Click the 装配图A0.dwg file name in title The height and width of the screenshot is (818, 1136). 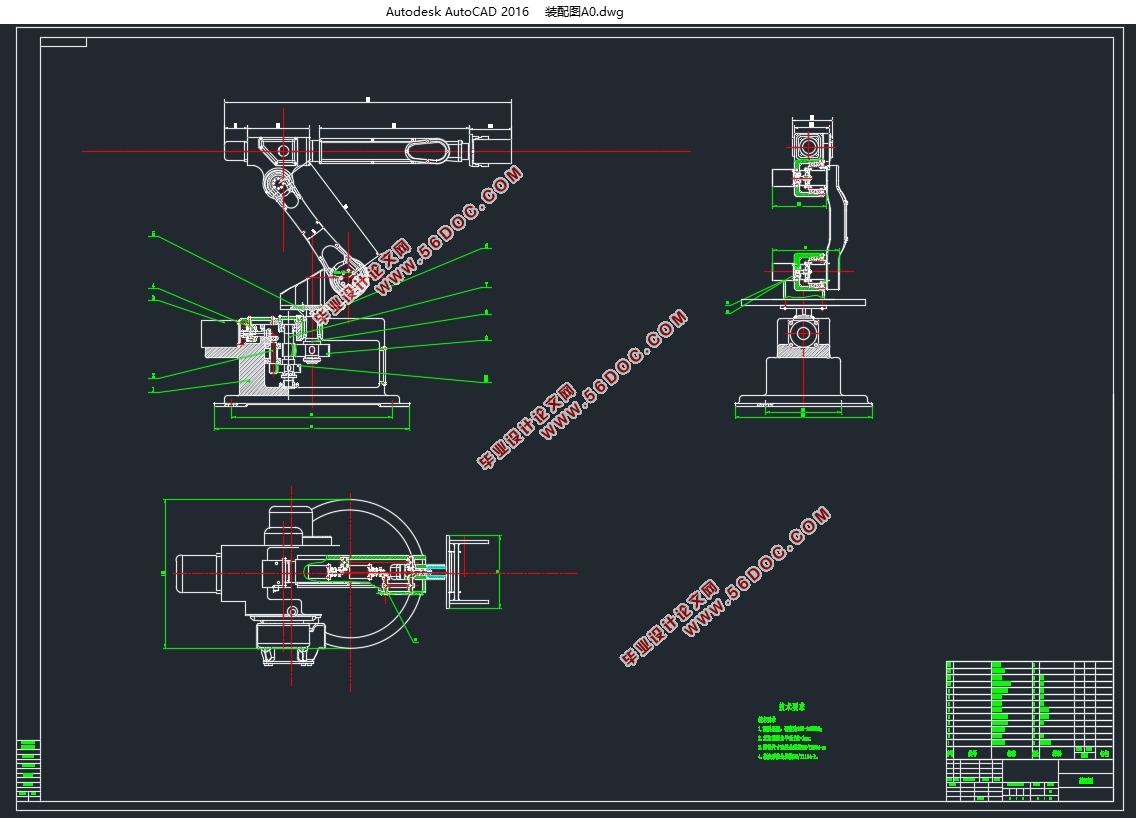[583, 12]
